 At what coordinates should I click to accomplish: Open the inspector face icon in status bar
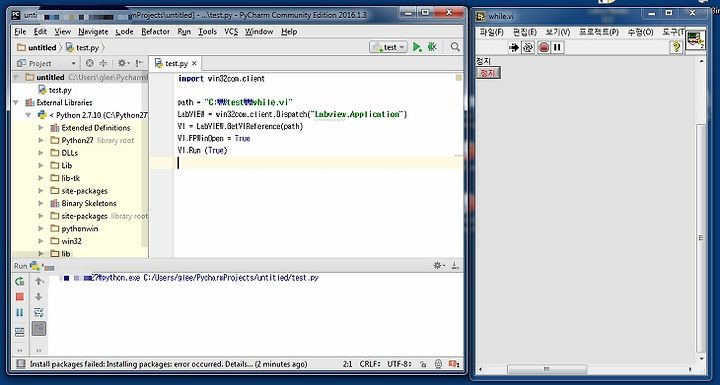[439, 364]
